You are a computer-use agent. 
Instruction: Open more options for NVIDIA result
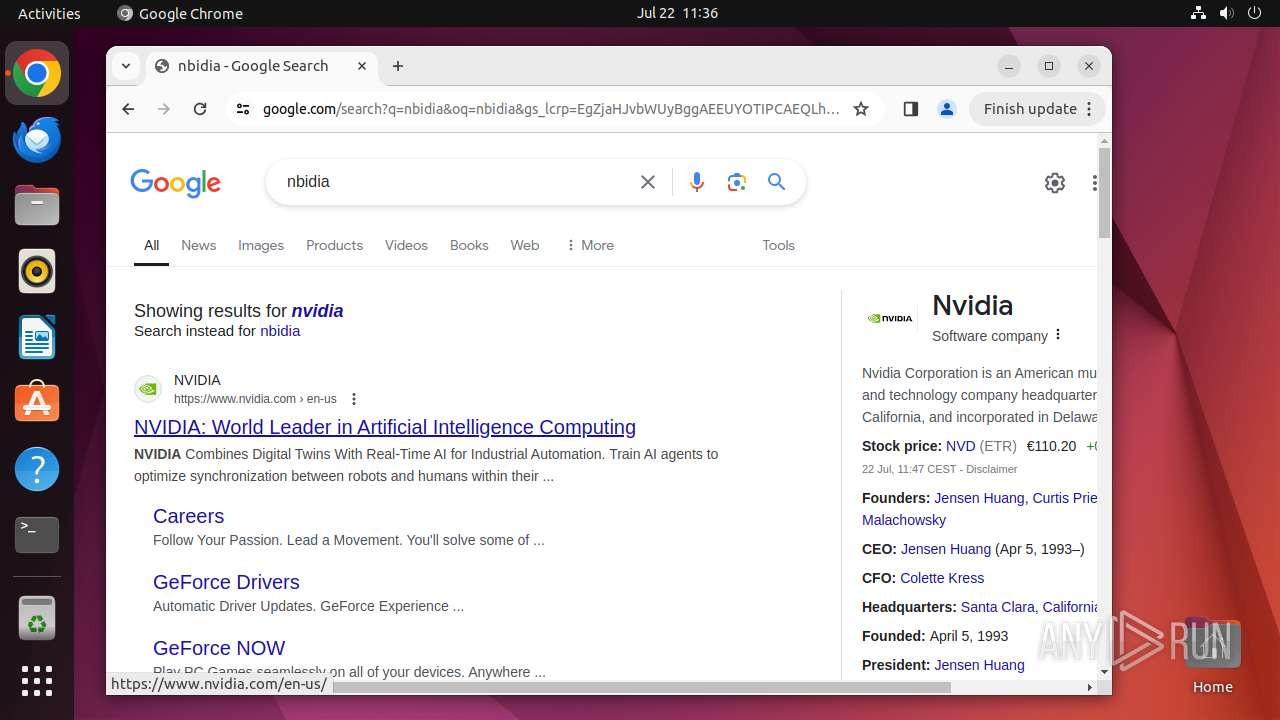point(354,399)
